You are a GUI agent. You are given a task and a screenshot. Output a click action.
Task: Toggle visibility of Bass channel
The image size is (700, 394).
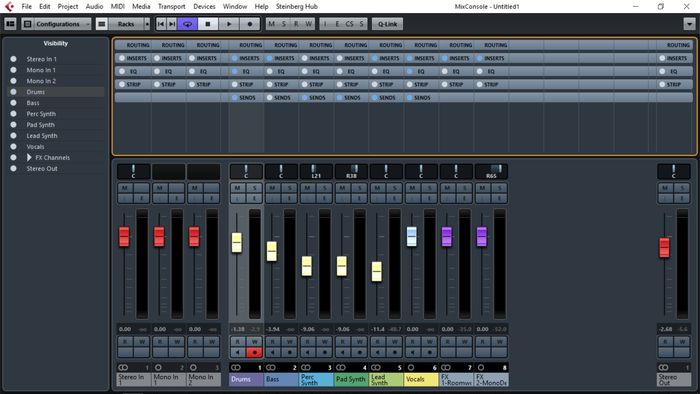[13, 103]
